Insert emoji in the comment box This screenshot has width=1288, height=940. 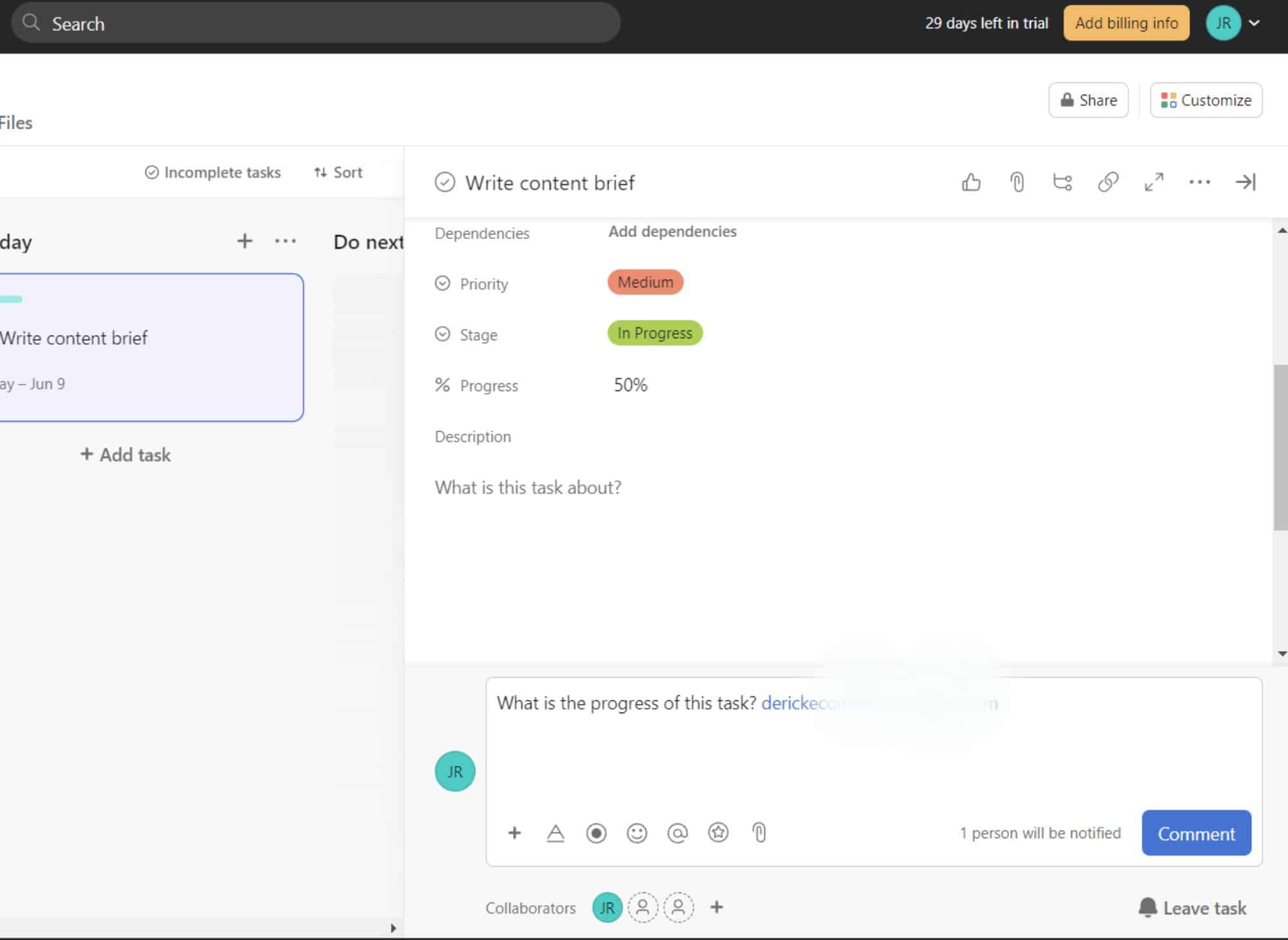click(636, 833)
